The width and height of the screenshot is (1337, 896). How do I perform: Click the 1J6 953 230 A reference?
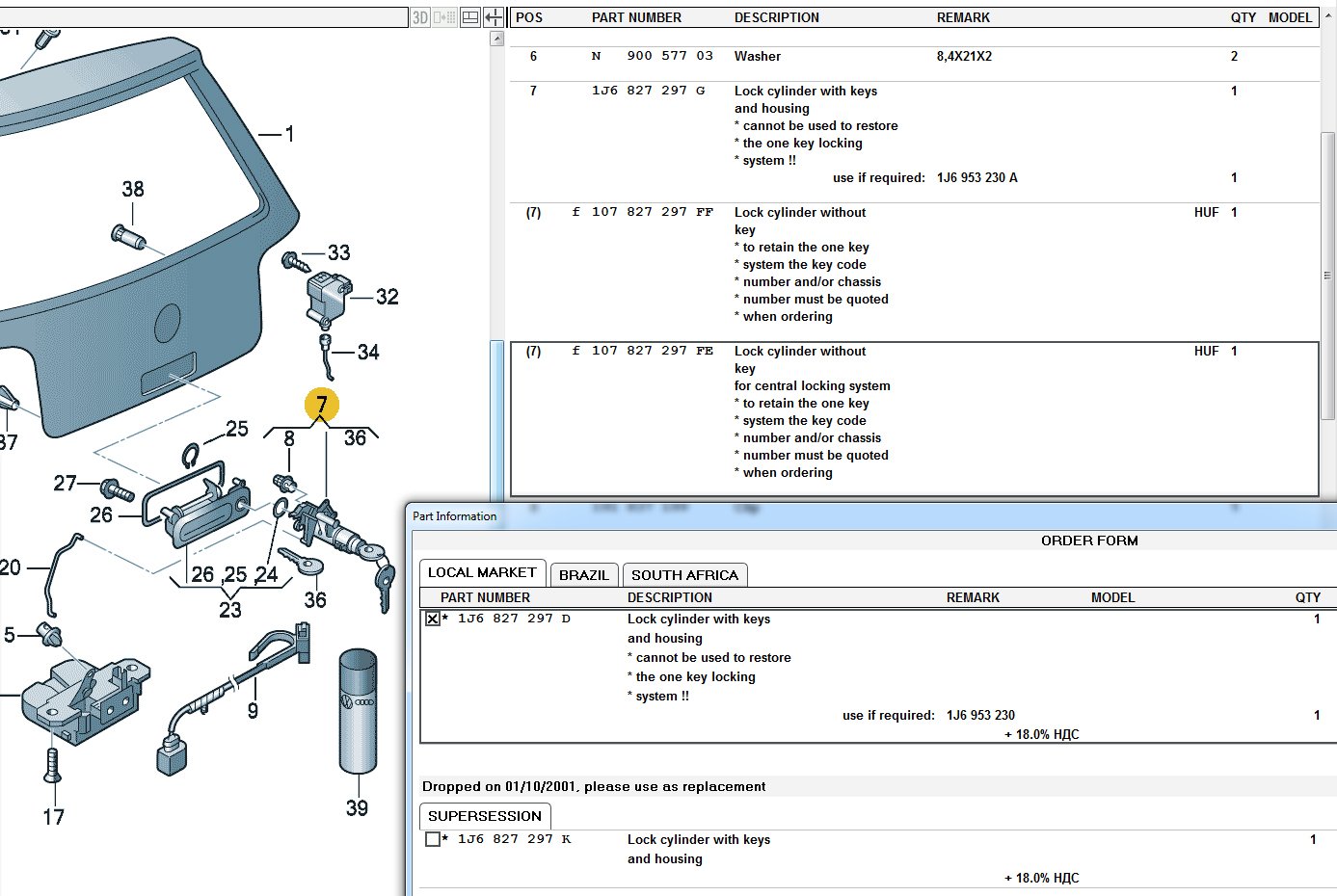[x=976, y=178]
